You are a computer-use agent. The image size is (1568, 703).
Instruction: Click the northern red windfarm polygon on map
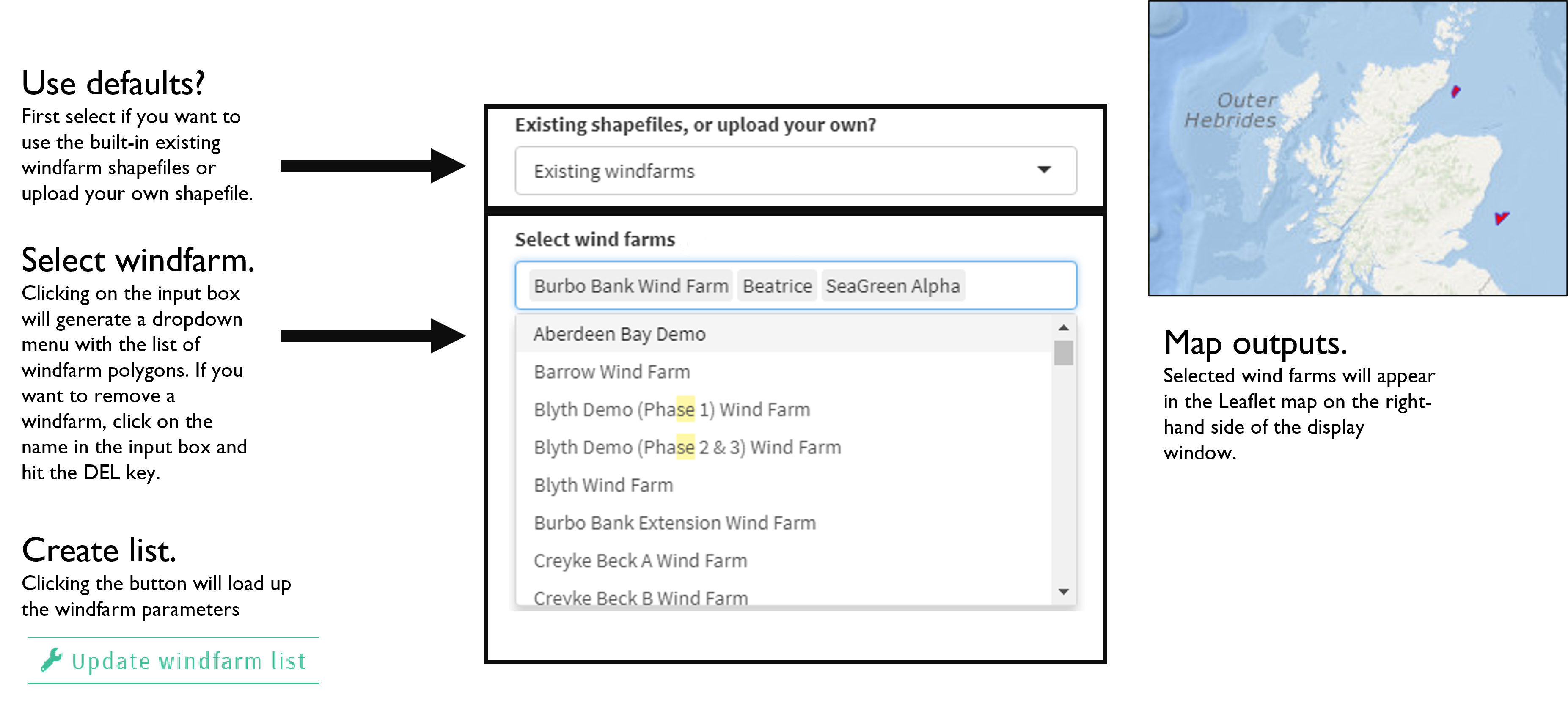[x=1455, y=92]
